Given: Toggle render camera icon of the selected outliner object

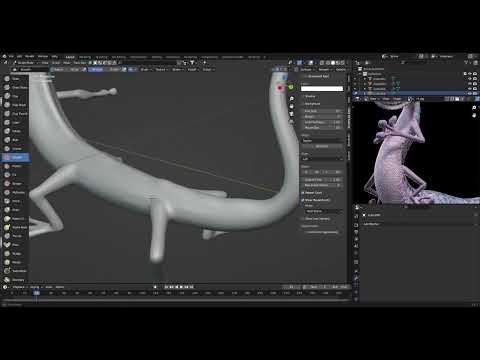Looking at the screenshot, I should (475, 93).
